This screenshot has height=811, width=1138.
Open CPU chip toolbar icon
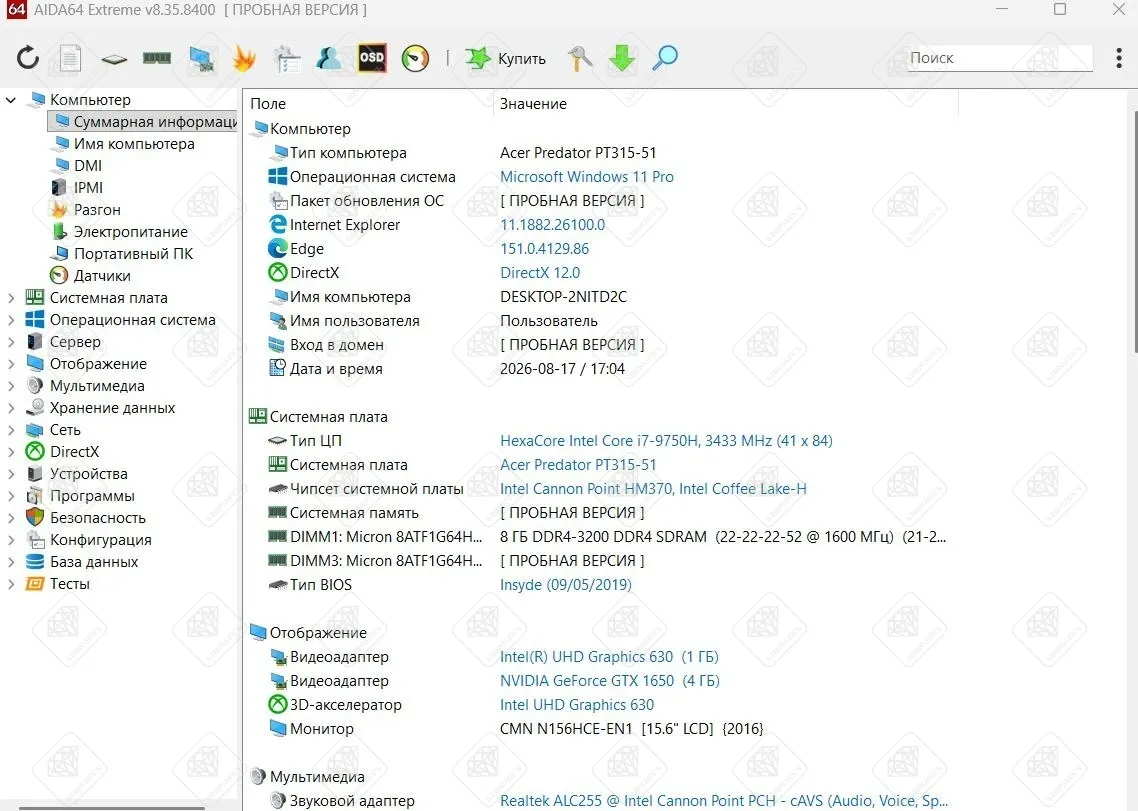(114, 59)
